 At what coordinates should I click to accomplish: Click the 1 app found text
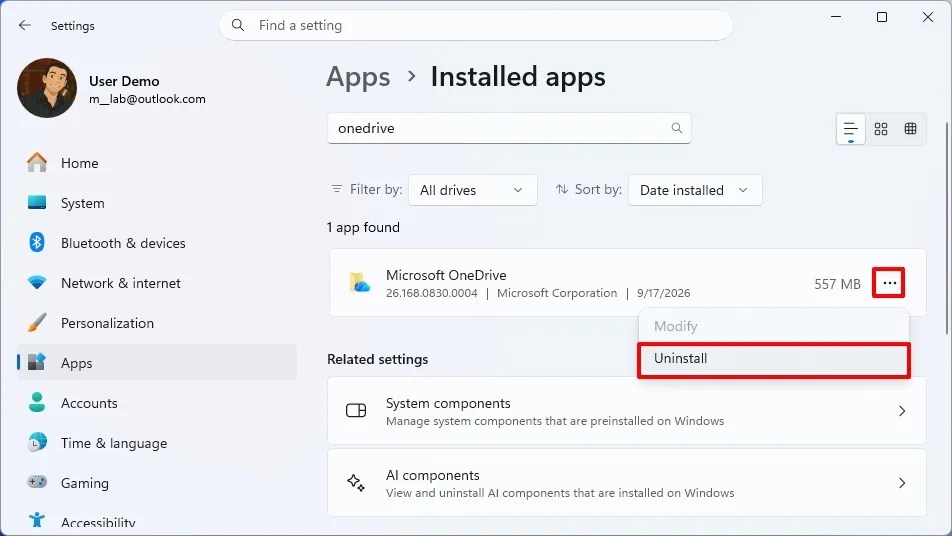pyautogui.click(x=363, y=228)
